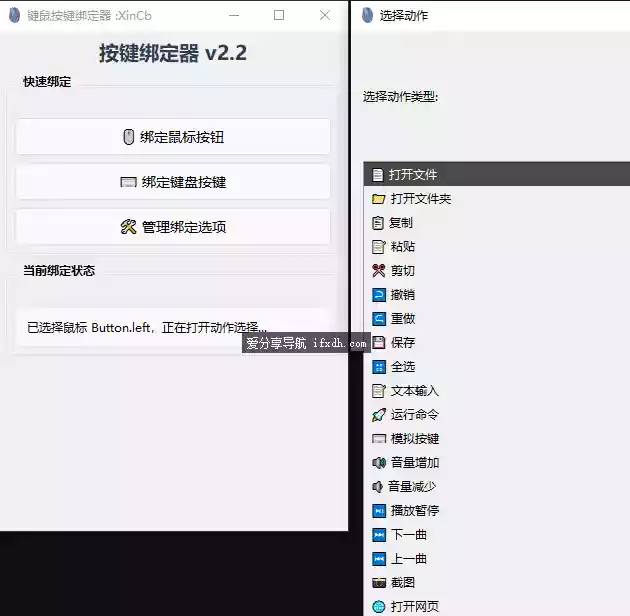Select the 音量减少 label in list

(x=412, y=487)
